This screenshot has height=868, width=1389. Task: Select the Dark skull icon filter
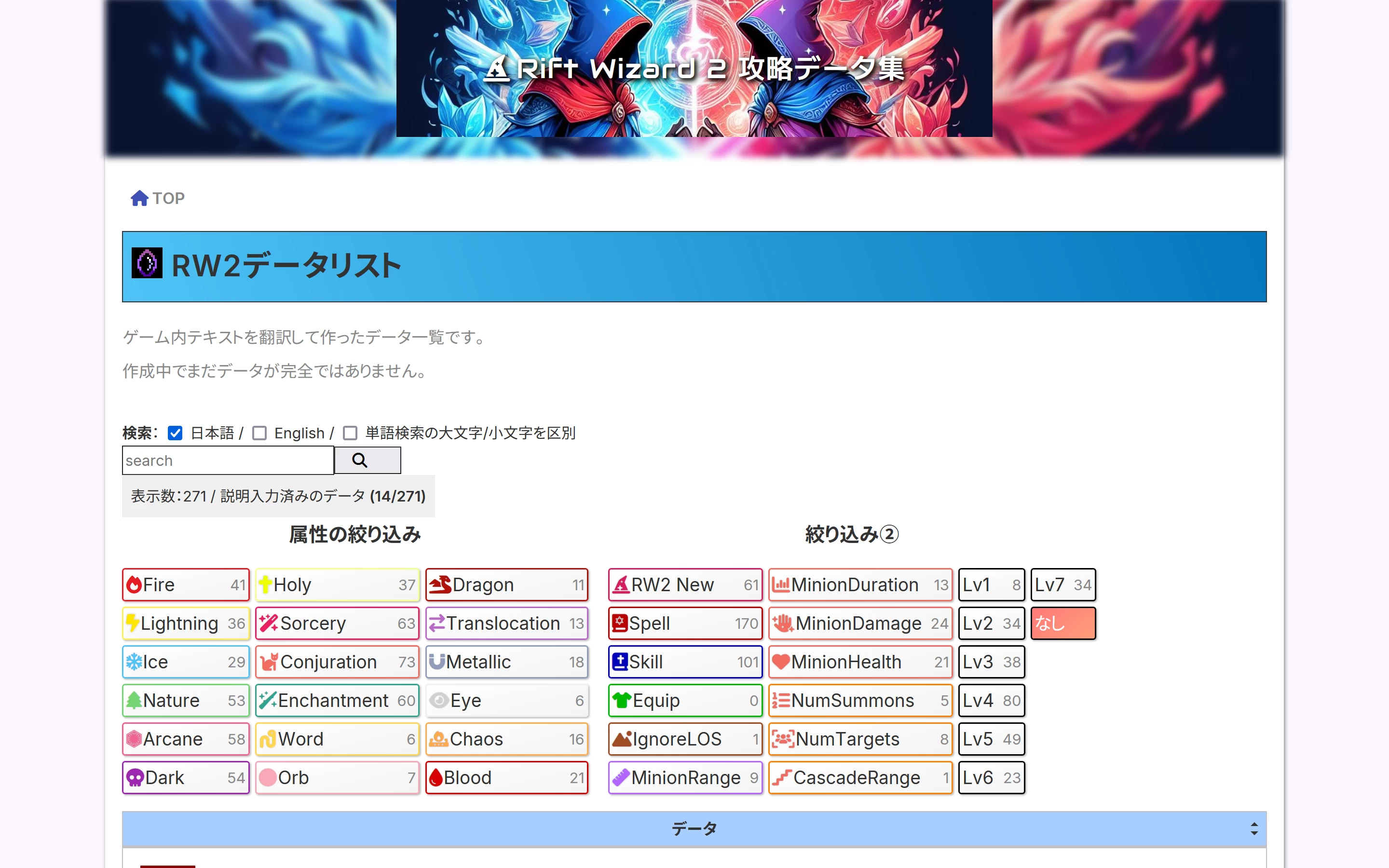(x=136, y=778)
